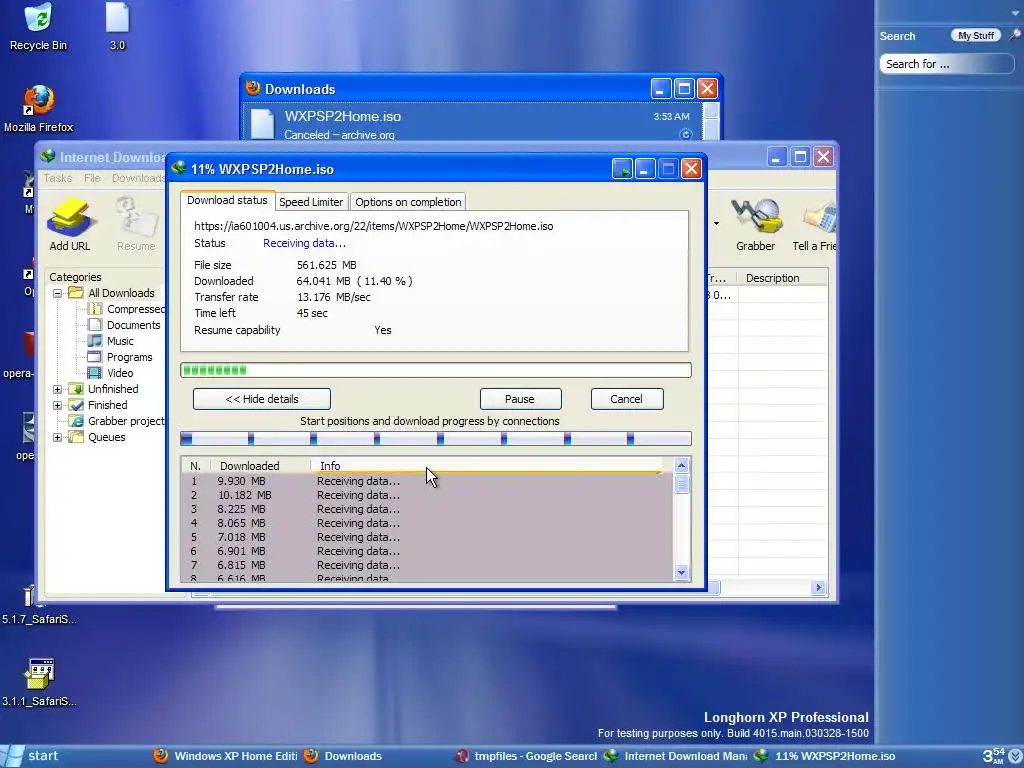Click the Search for input field
This screenshot has width=1024, height=768.
coord(946,64)
